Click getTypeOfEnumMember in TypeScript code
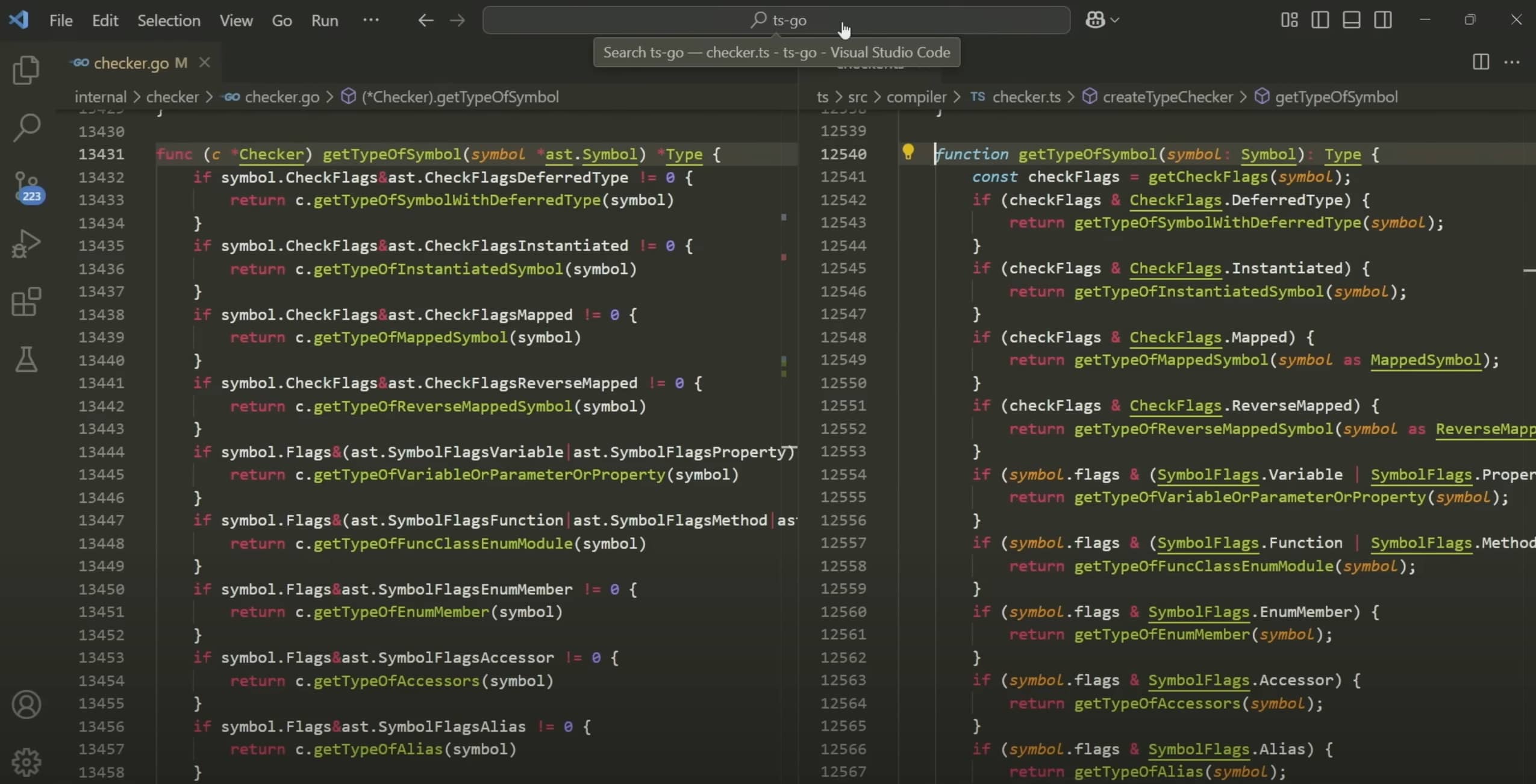1536x784 pixels. [x=1162, y=635]
